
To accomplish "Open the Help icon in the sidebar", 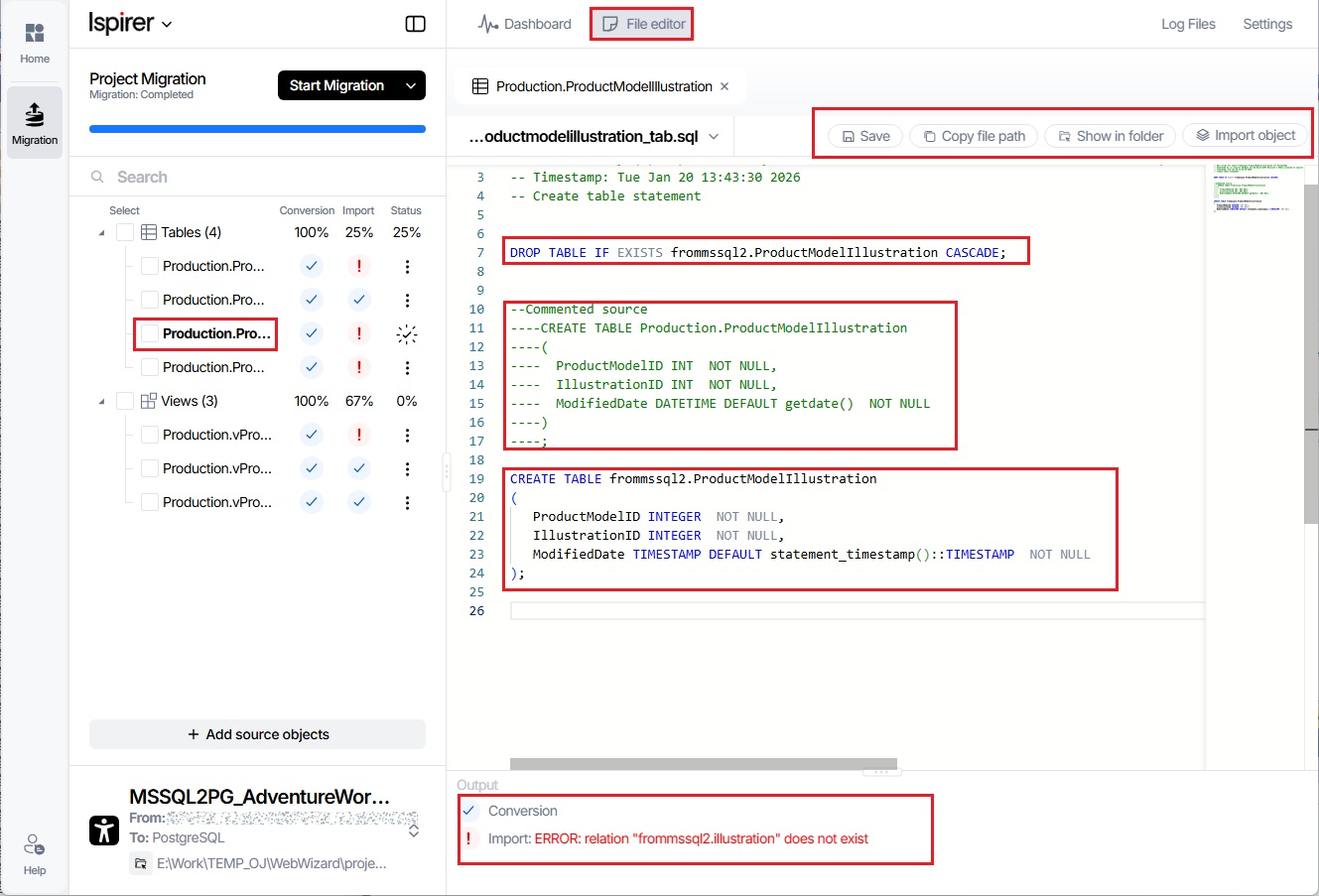I will pyautogui.click(x=35, y=853).
